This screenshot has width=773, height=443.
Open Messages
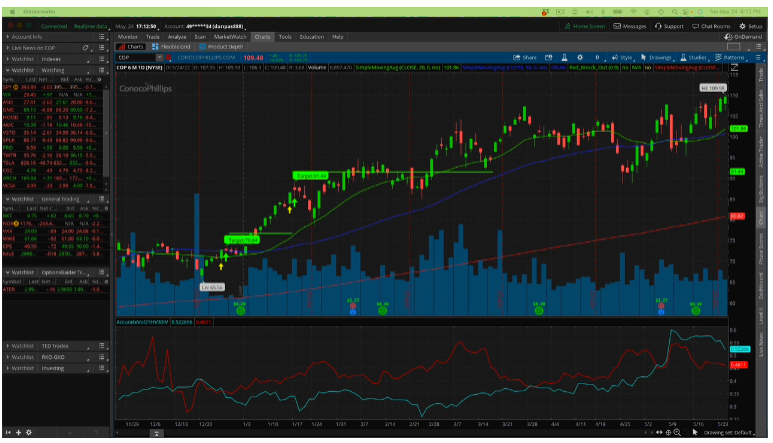(630, 26)
